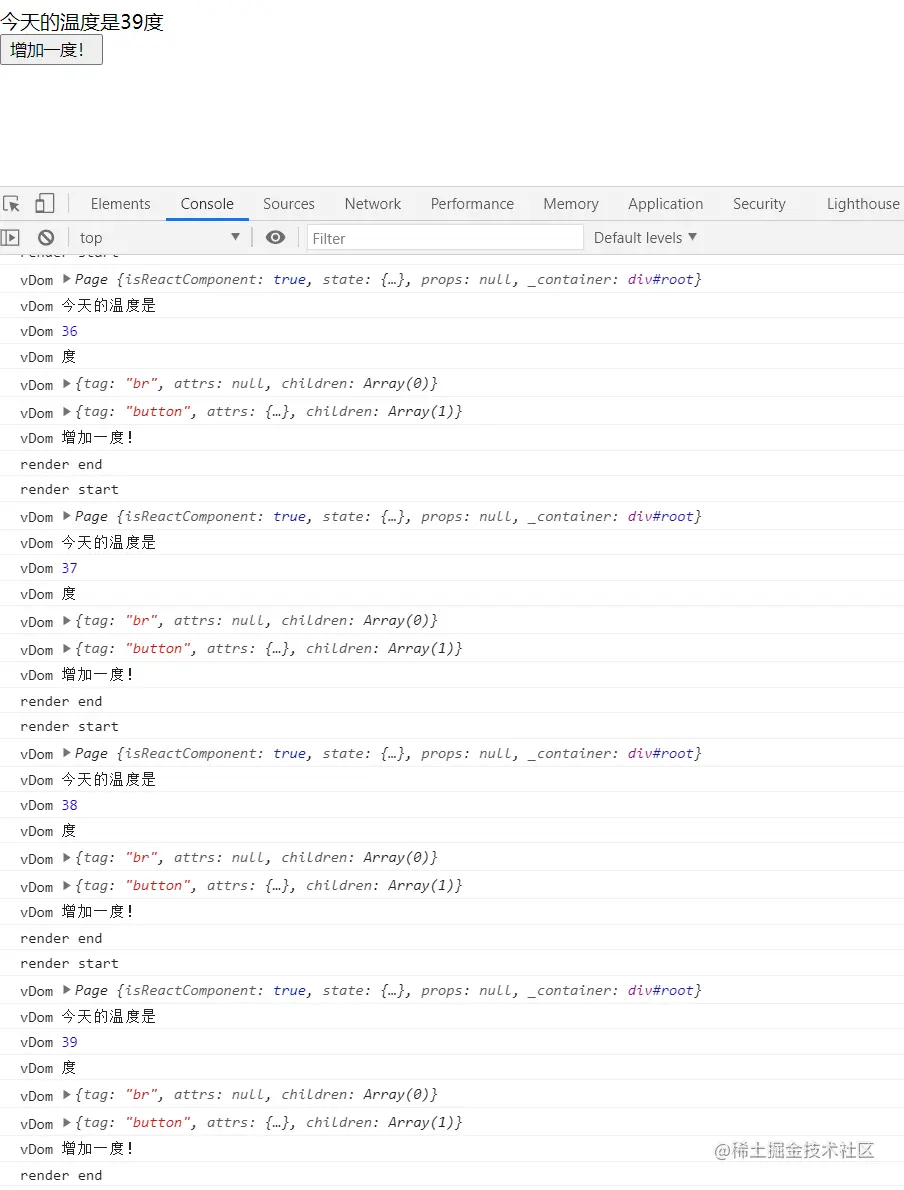Select the logged value 38
The height and width of the screenshot is (1190, 904).
pos(70,804)
